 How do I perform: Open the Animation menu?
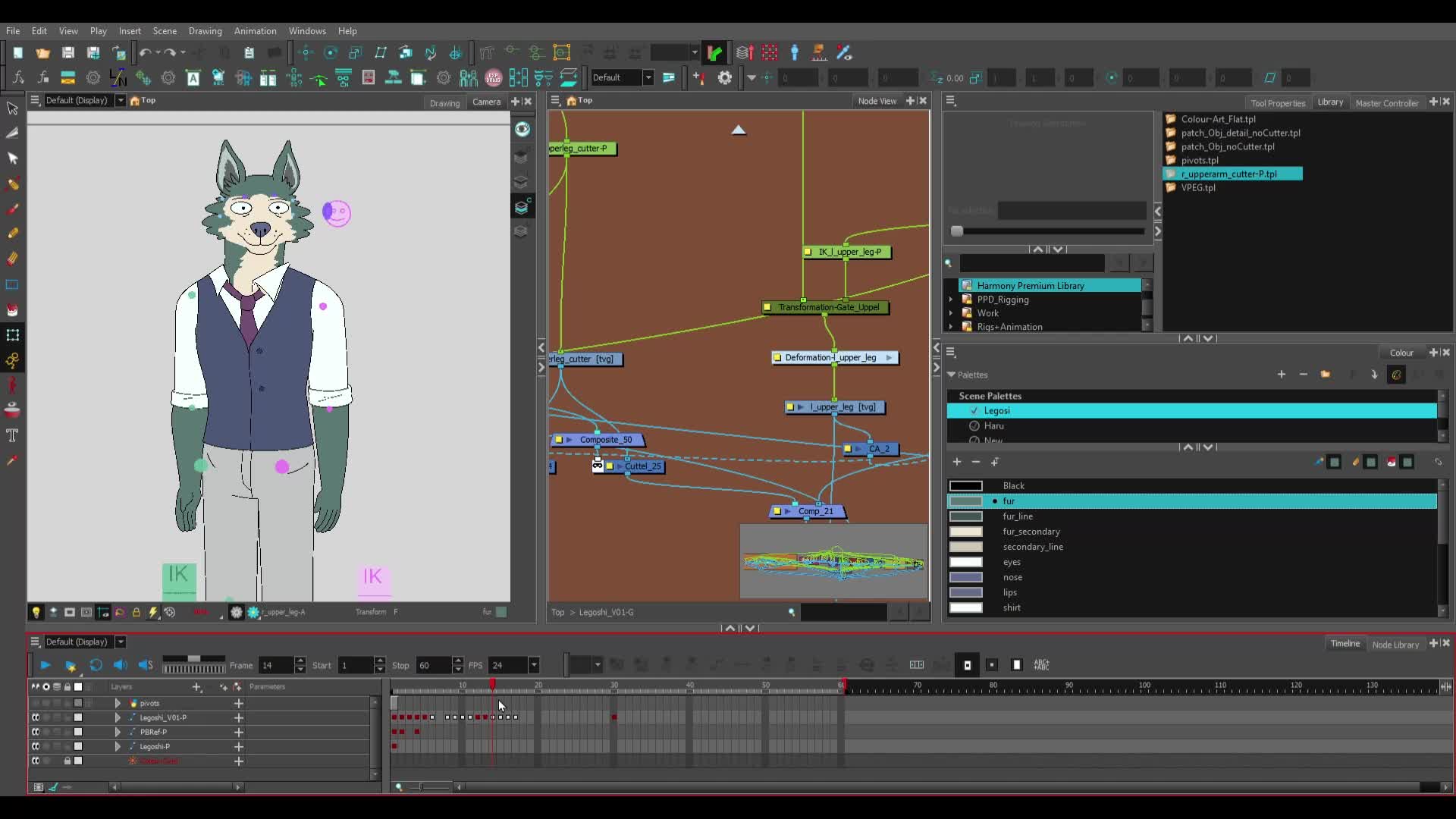coord(255,31)
